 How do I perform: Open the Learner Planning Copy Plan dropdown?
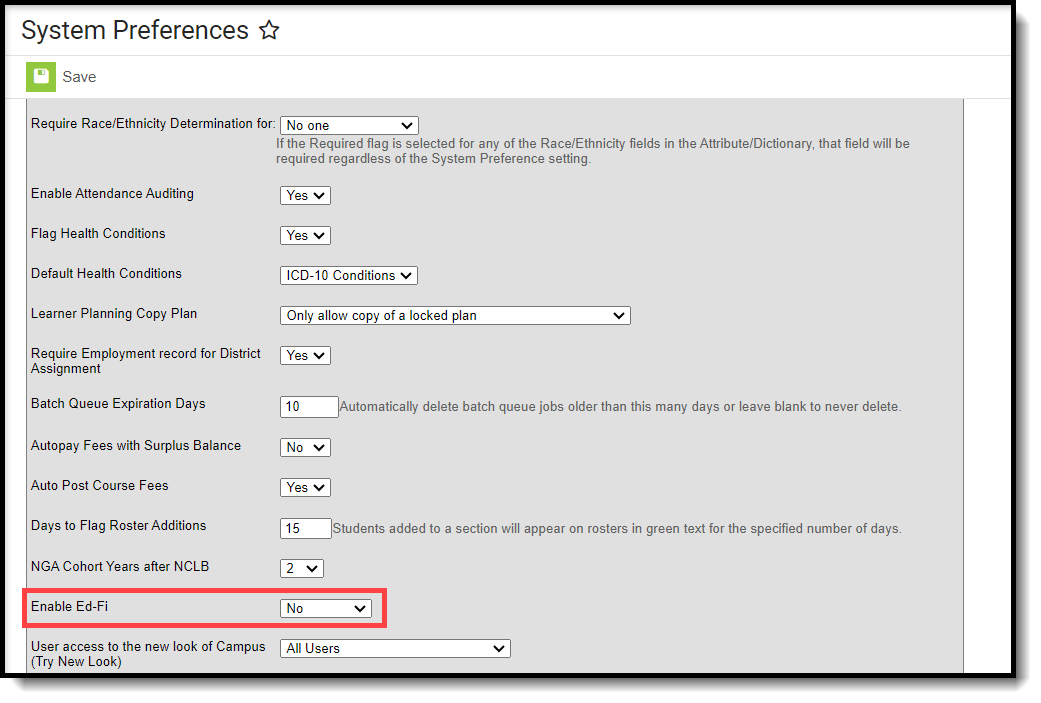(455, 315)
